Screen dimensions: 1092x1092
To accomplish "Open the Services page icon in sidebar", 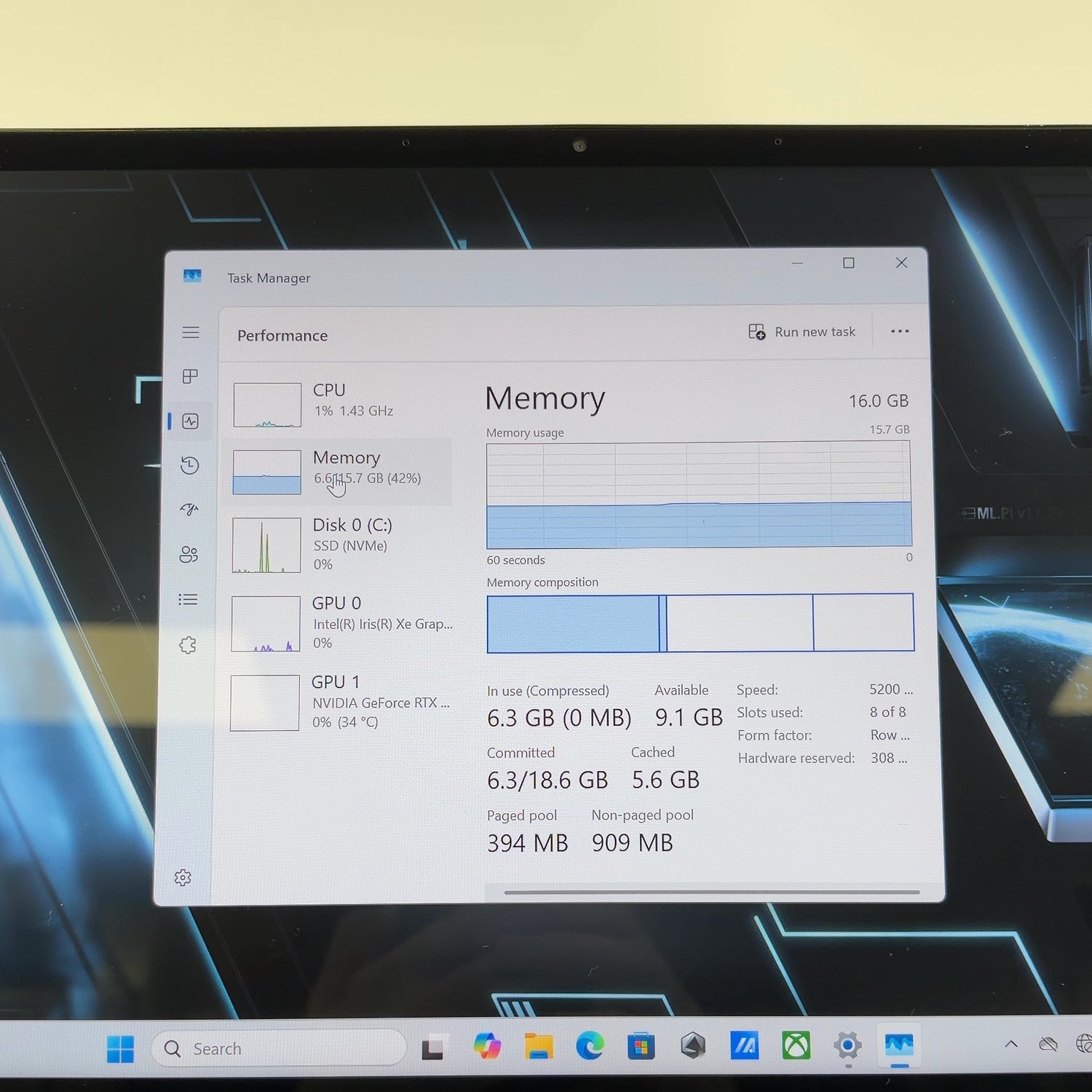I will [188, 645].
